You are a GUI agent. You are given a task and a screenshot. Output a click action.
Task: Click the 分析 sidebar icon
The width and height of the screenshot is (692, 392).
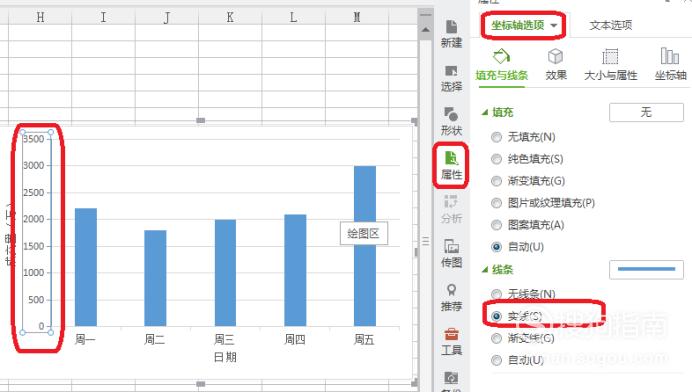(451, 209)
